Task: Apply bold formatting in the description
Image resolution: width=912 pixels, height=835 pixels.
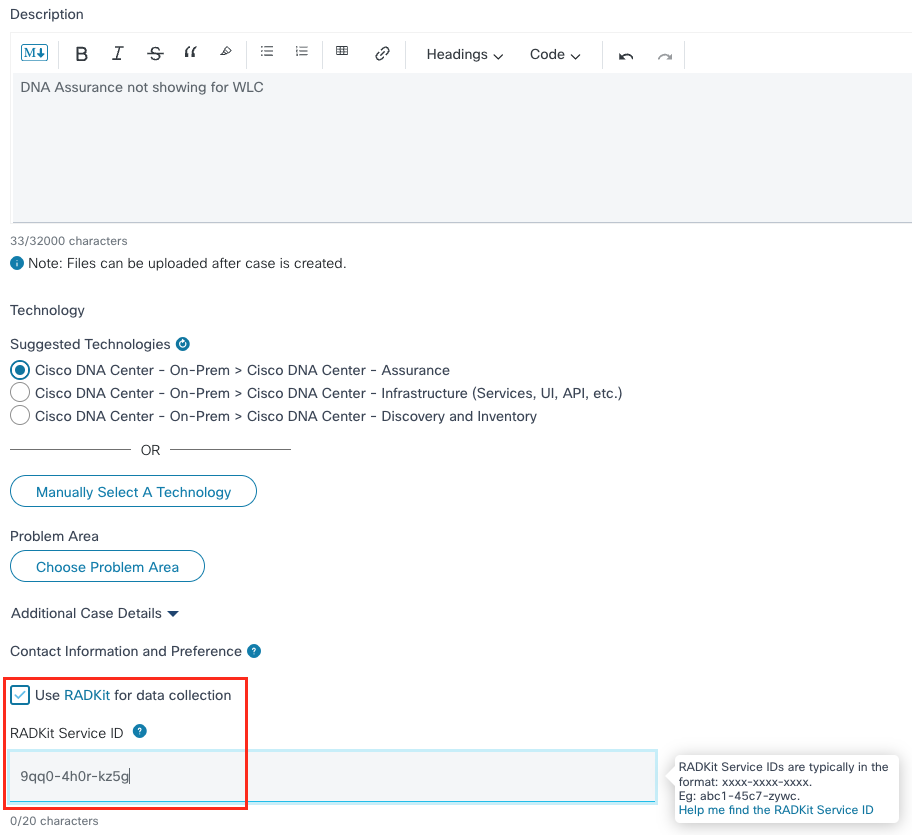Action: (x=81, y=54)
